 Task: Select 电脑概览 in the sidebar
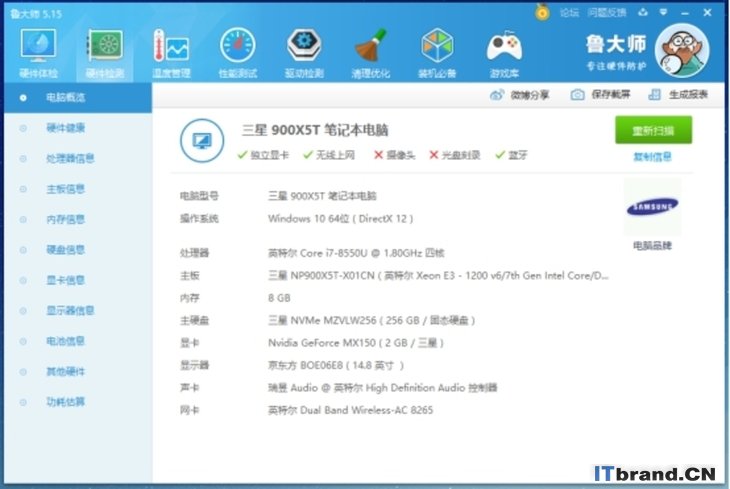pyautogui.click(x=78, y=98)
